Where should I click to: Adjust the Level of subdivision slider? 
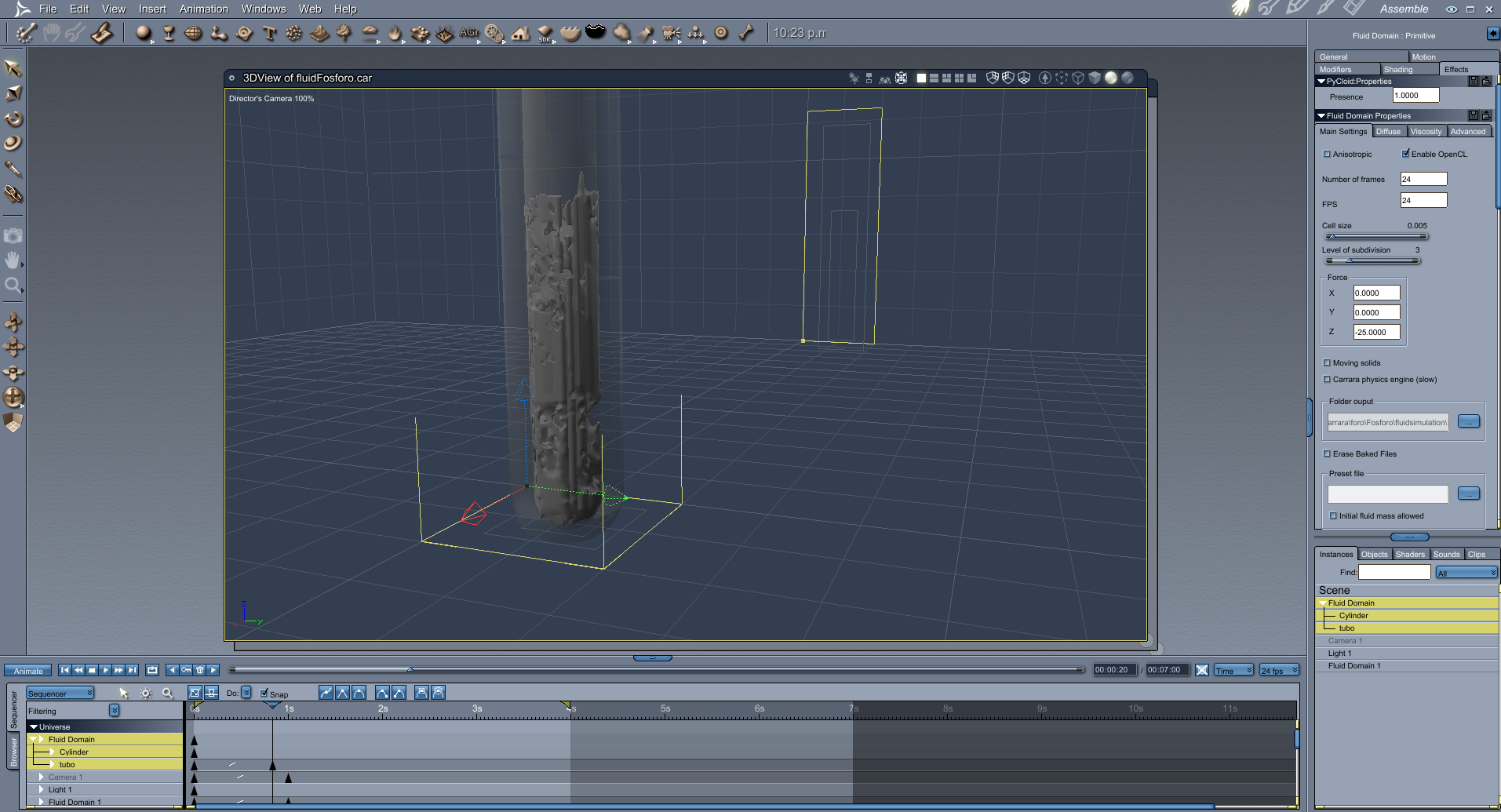1372,260
